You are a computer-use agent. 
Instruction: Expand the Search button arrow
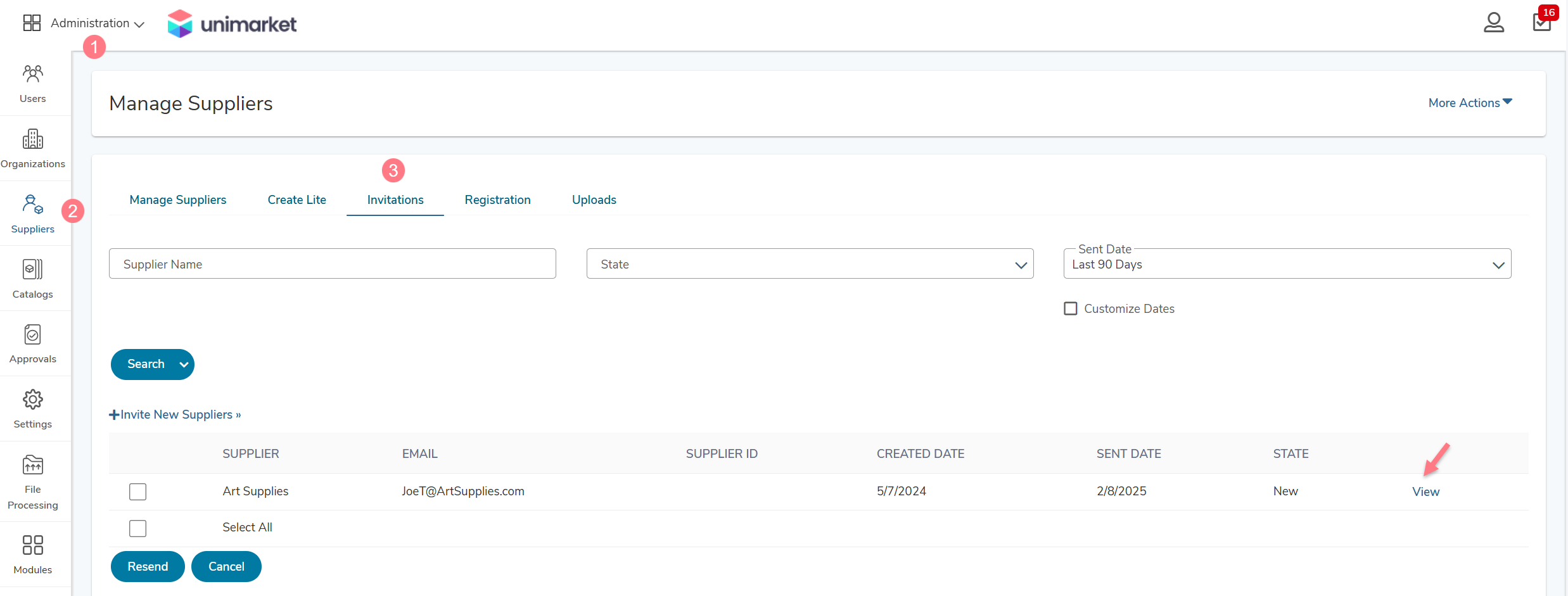[x=184, y=364]
